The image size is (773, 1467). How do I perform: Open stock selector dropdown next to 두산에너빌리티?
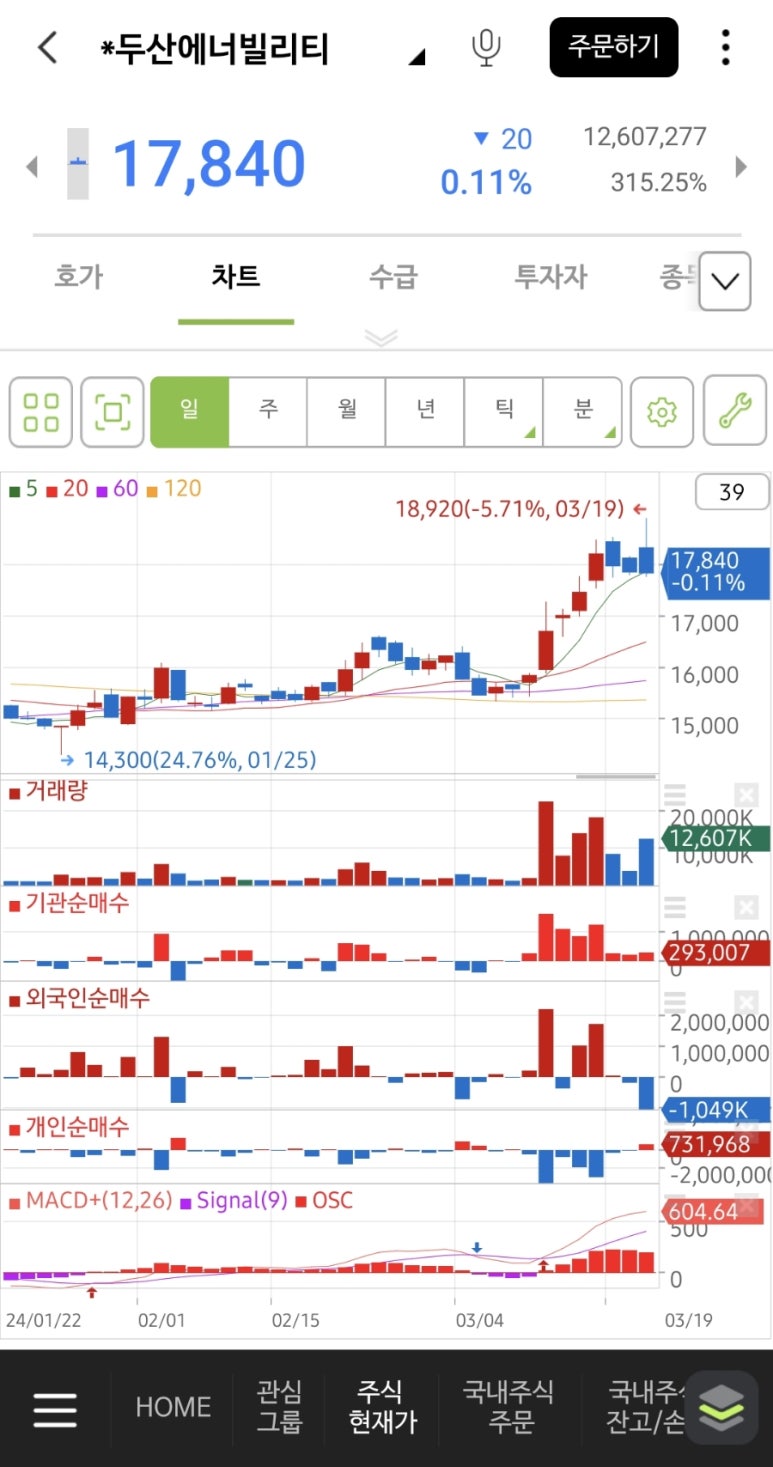[x=417, y=56]
